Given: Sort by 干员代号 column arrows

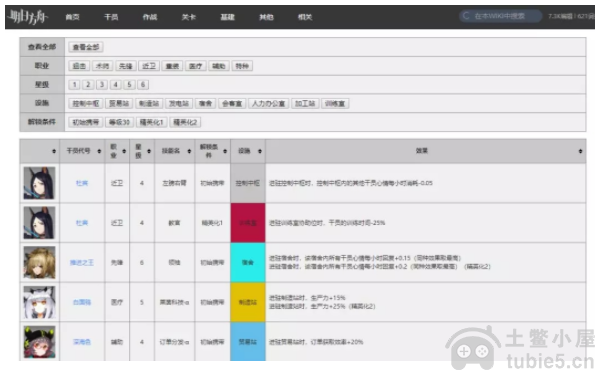Looking at the screenshot, I should (x=99, y=151).
